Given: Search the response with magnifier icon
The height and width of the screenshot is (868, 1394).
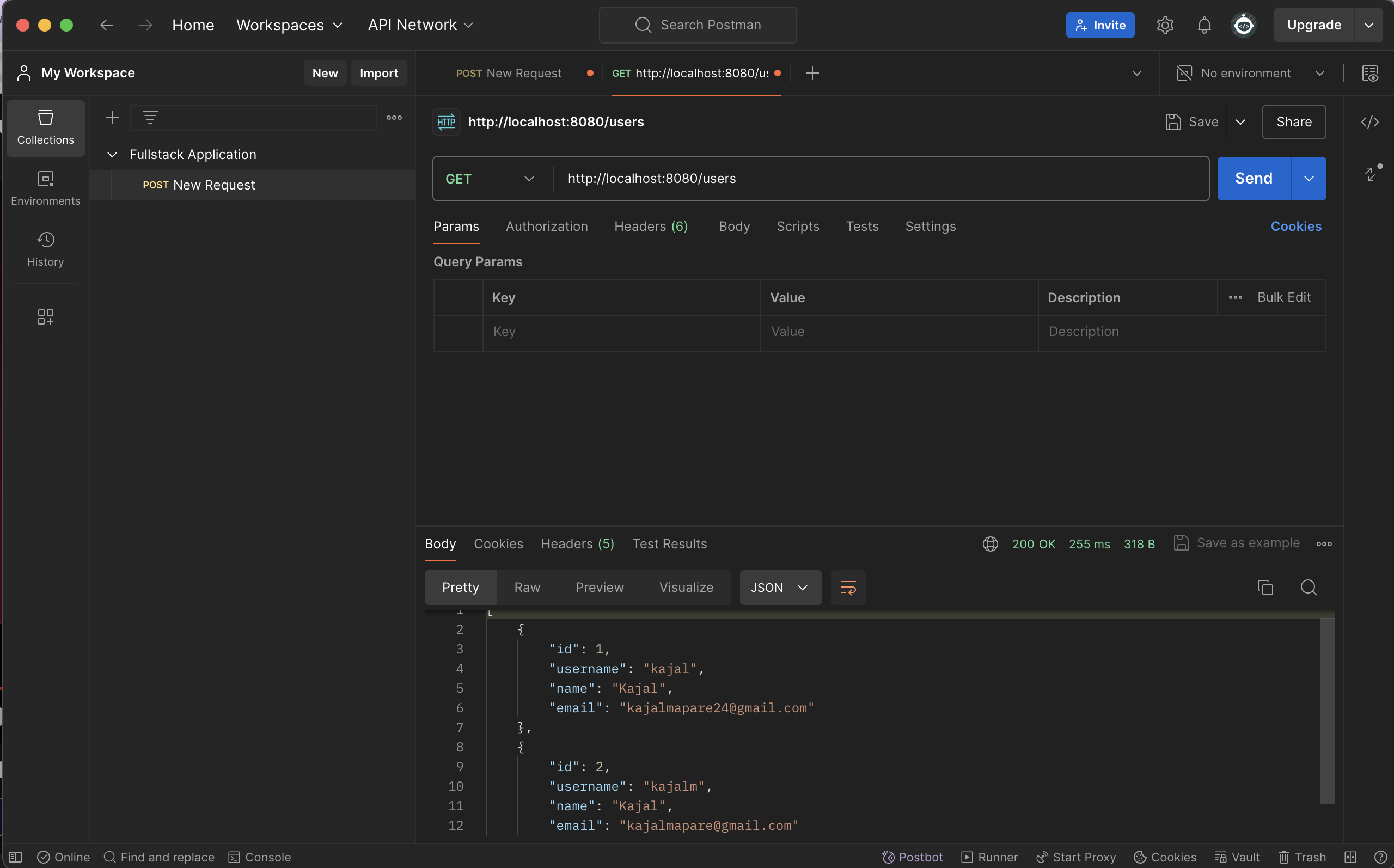Looking at the screenshot, I should tap(1309, 587).
